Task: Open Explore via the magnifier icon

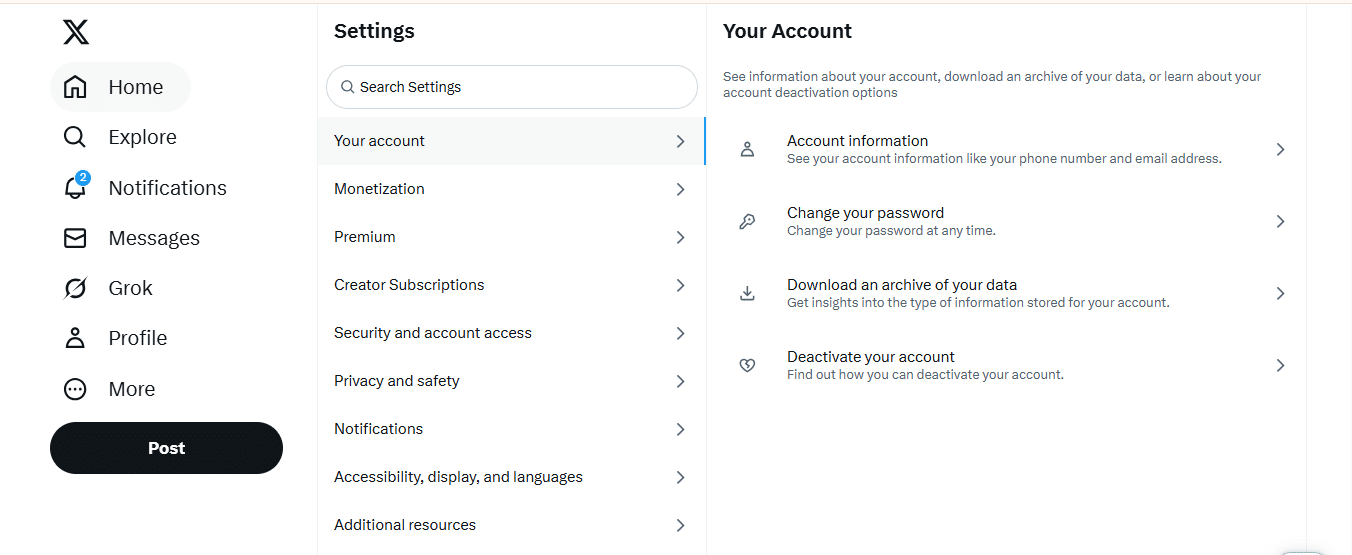Action: 75,137
